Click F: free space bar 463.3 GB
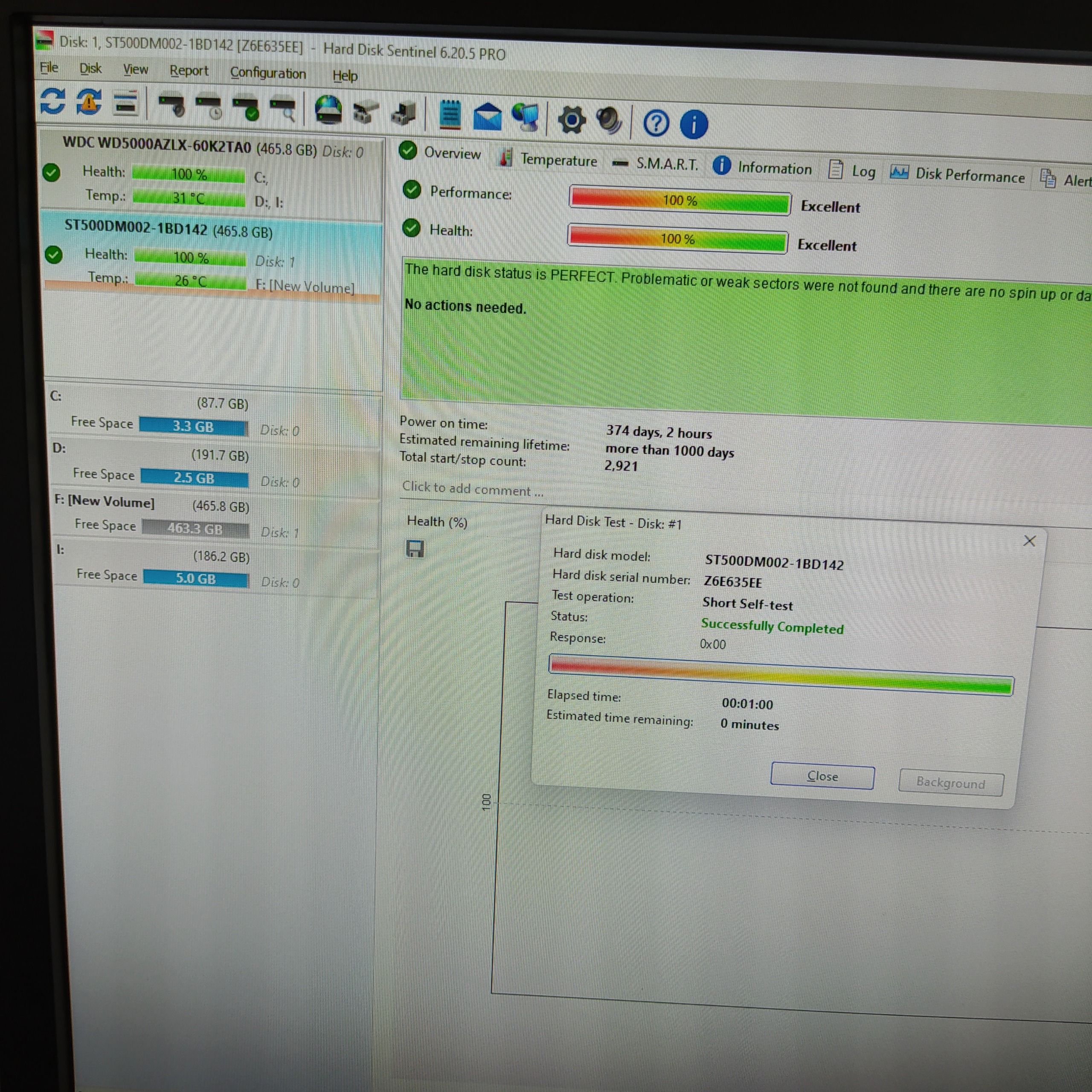Viewport: 1092px width, 1092px height. [x=195, y=529]
